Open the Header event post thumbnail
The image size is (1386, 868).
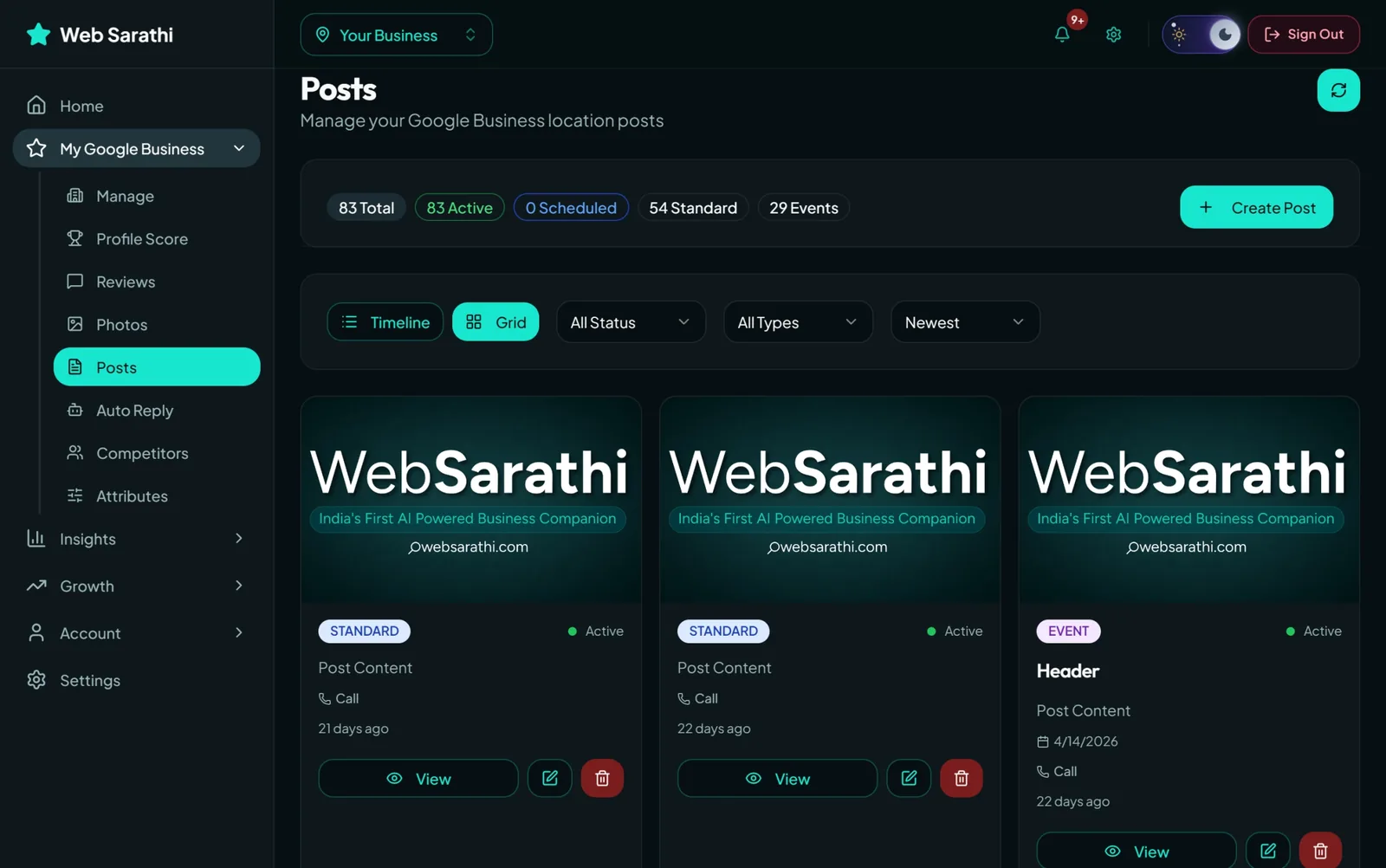click(1188, 500)
